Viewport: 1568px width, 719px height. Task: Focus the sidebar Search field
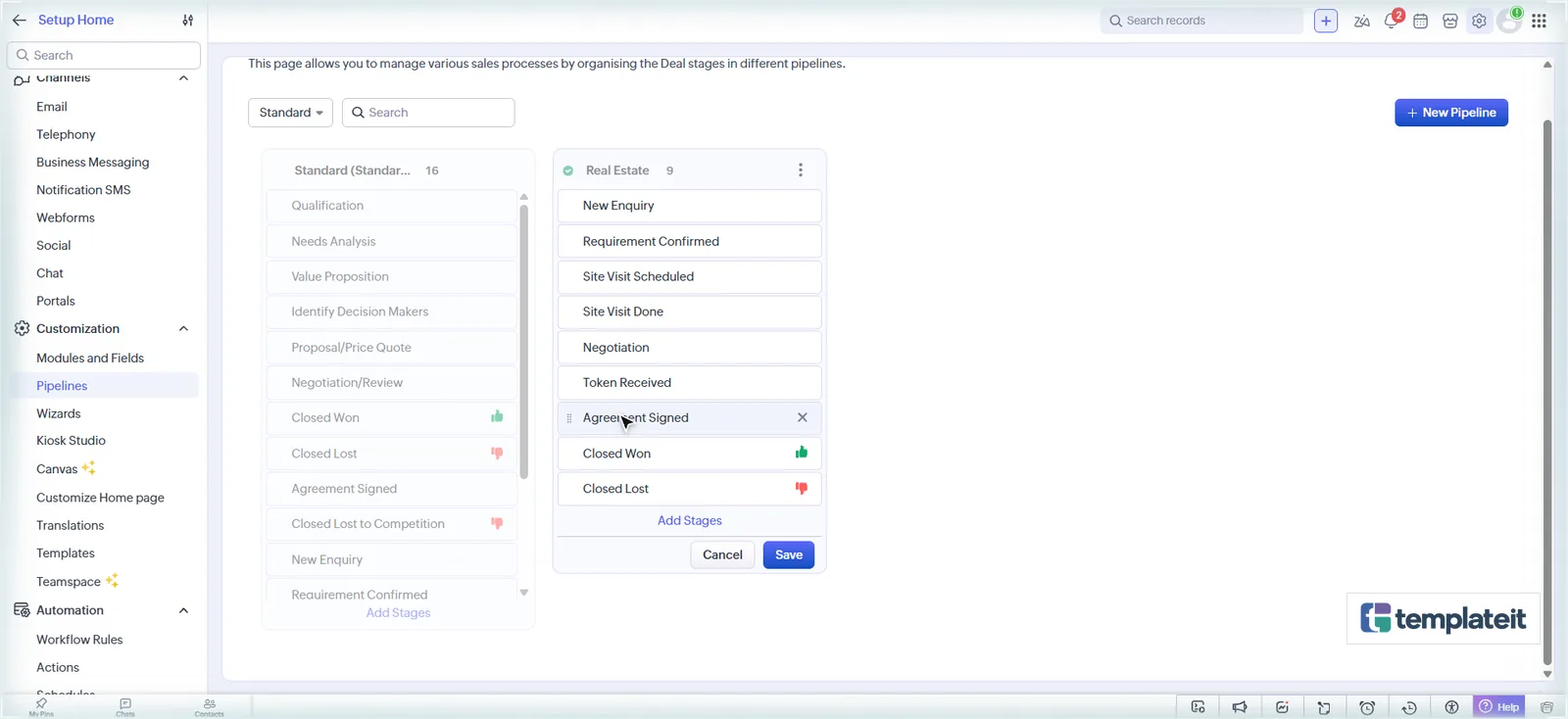coord(104,55)
